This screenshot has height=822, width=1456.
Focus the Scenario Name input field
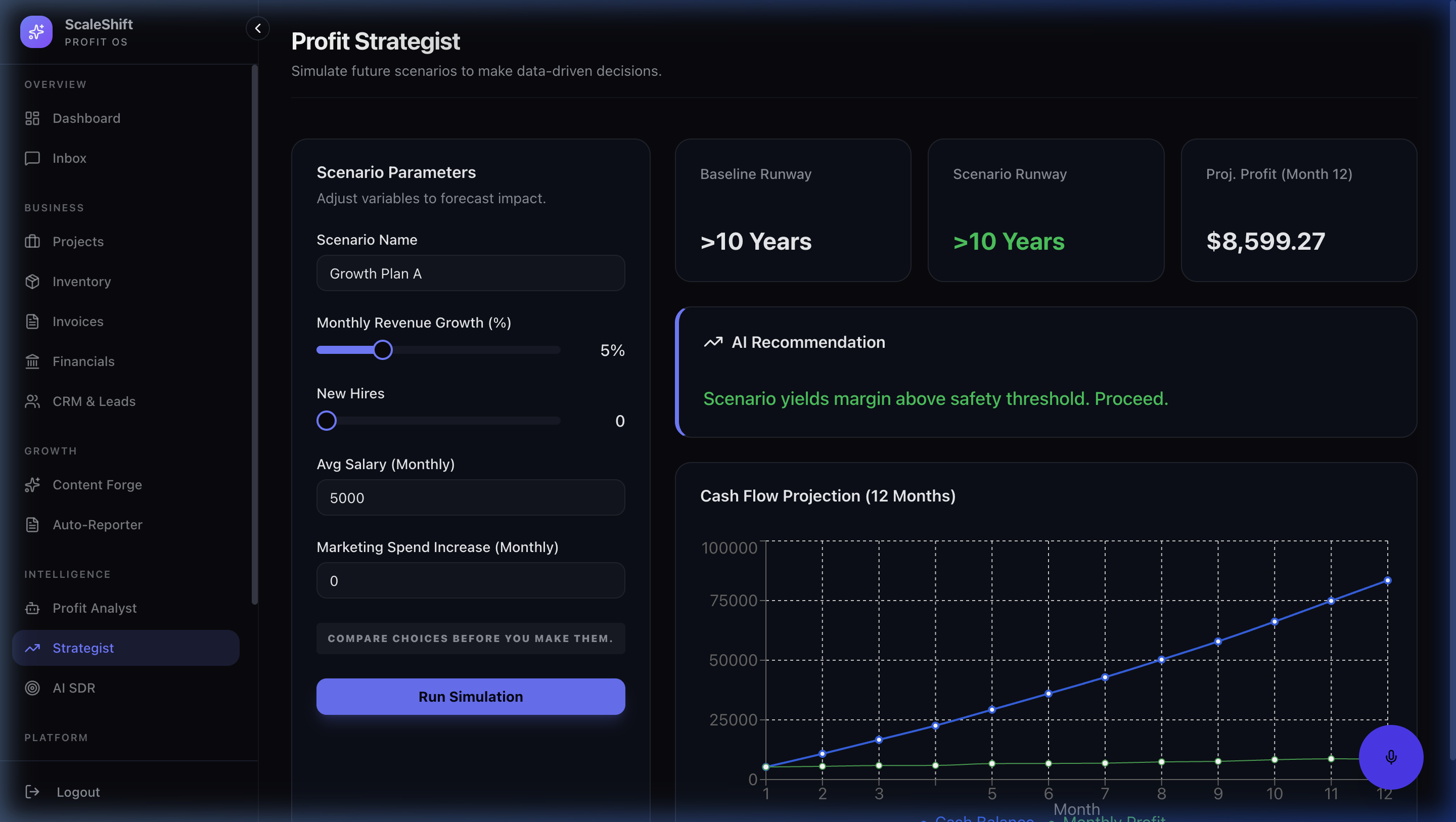coord(470,273)
